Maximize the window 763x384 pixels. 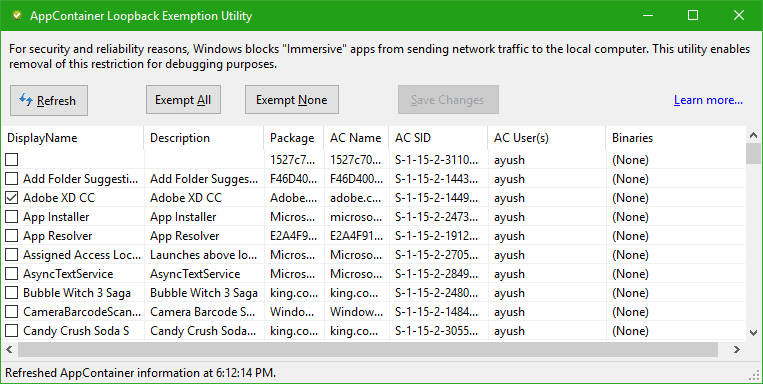click(693, 15)
